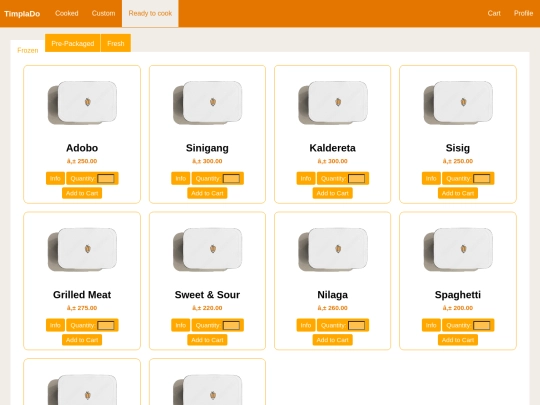Focus the Sweet & Sour quantity field
The width and height of the screenshot is (540, 405).
[231, 325]
